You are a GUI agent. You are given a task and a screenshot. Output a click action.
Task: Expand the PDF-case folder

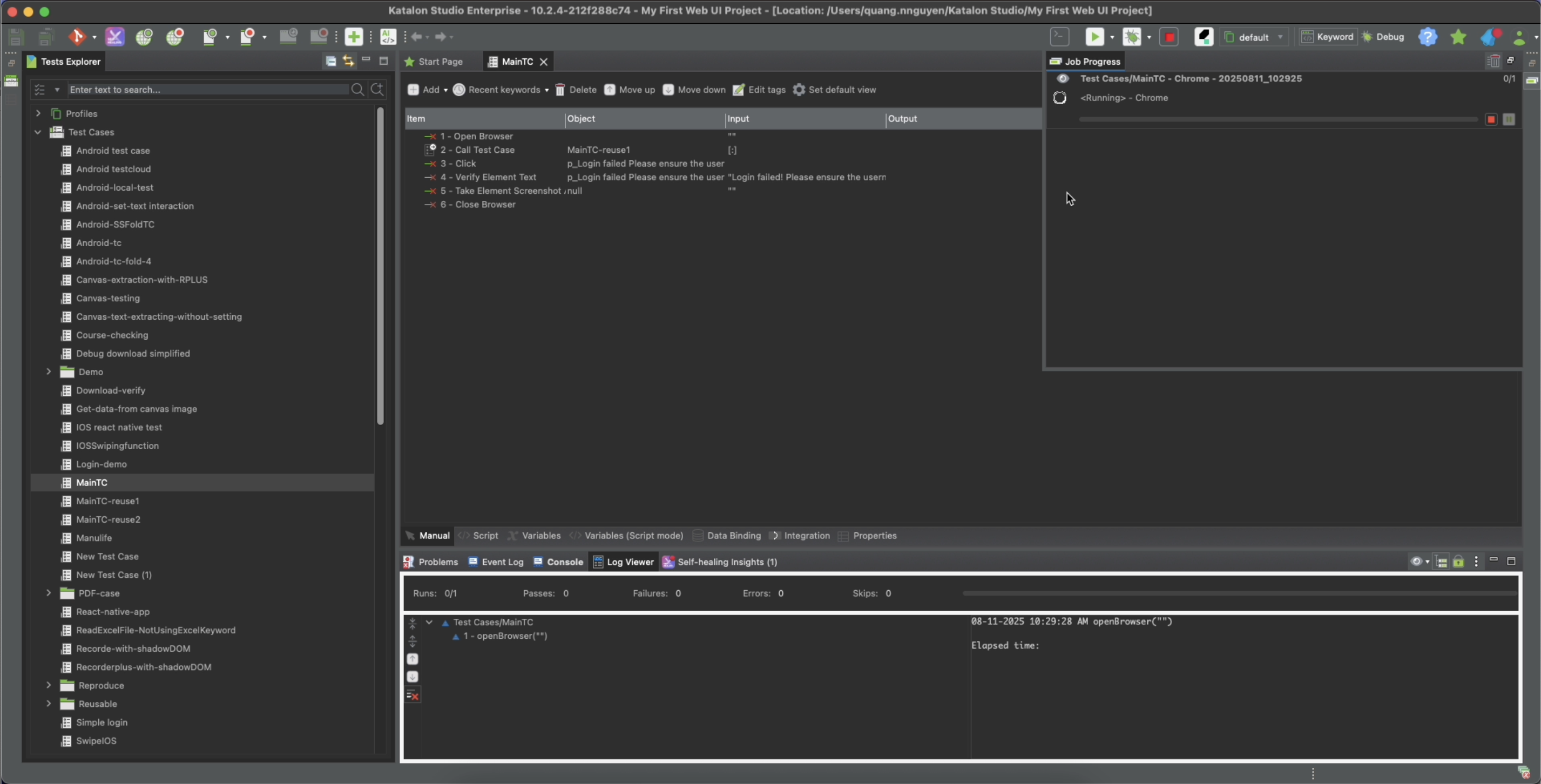click(x=49, y=593)
